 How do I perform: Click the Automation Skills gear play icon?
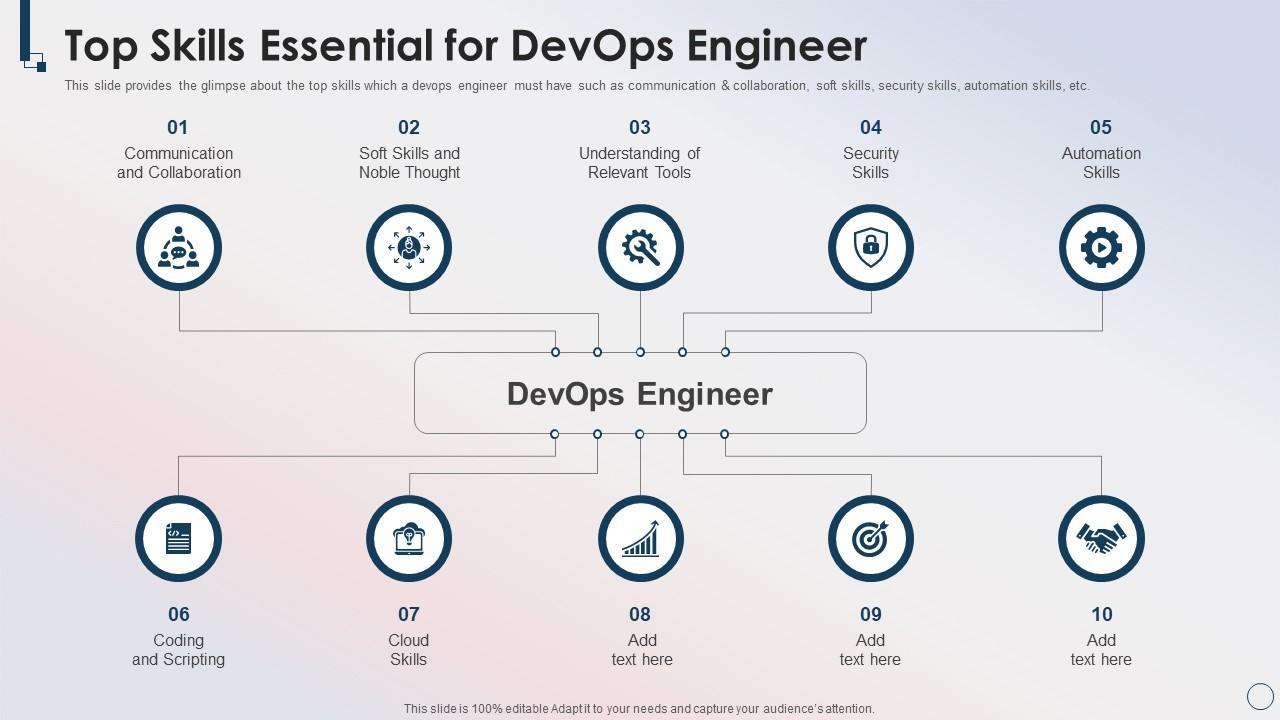[x=1101, y=247]
